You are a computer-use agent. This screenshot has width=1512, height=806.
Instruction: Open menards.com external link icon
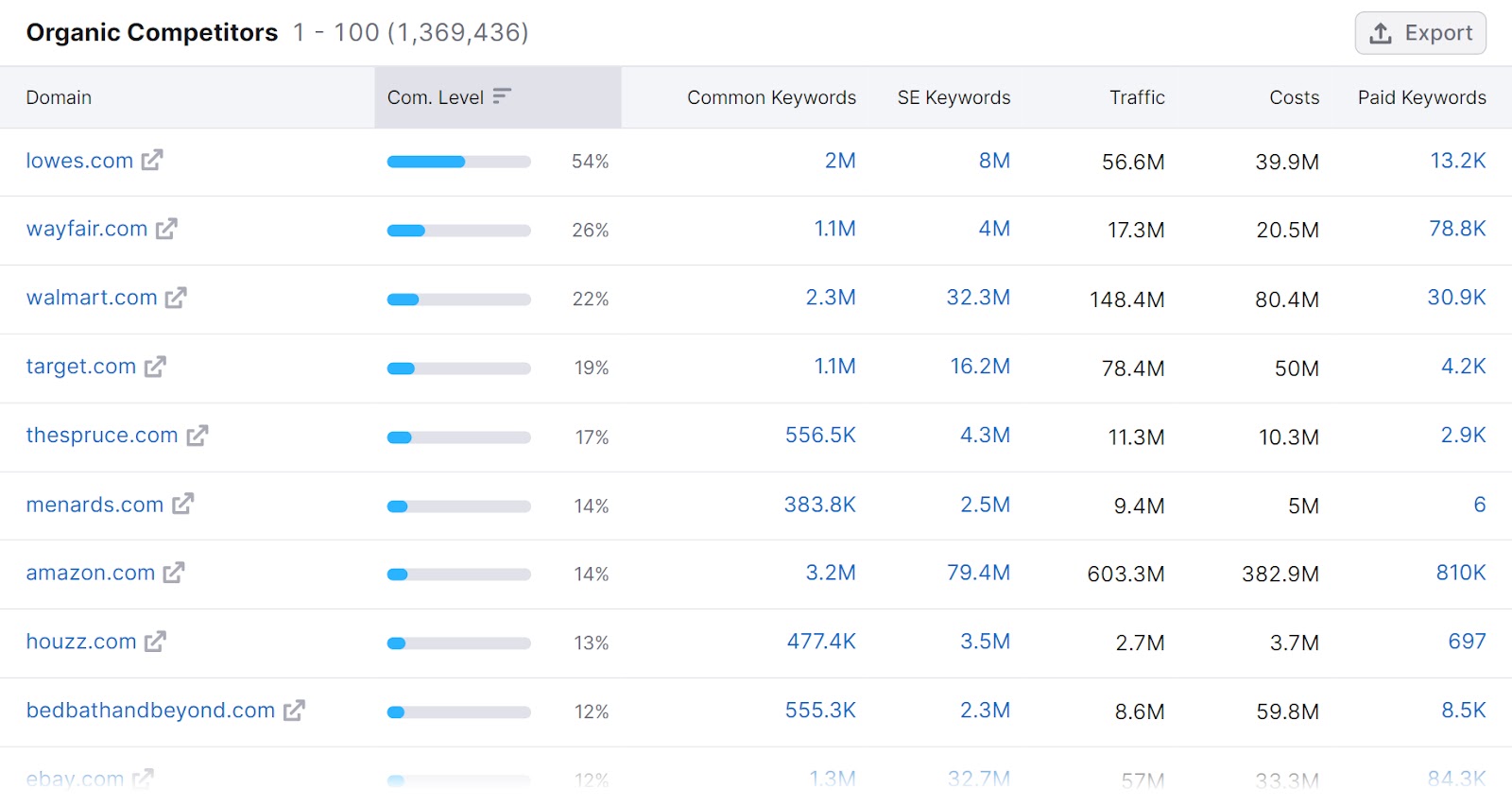[x=182, y=505]
